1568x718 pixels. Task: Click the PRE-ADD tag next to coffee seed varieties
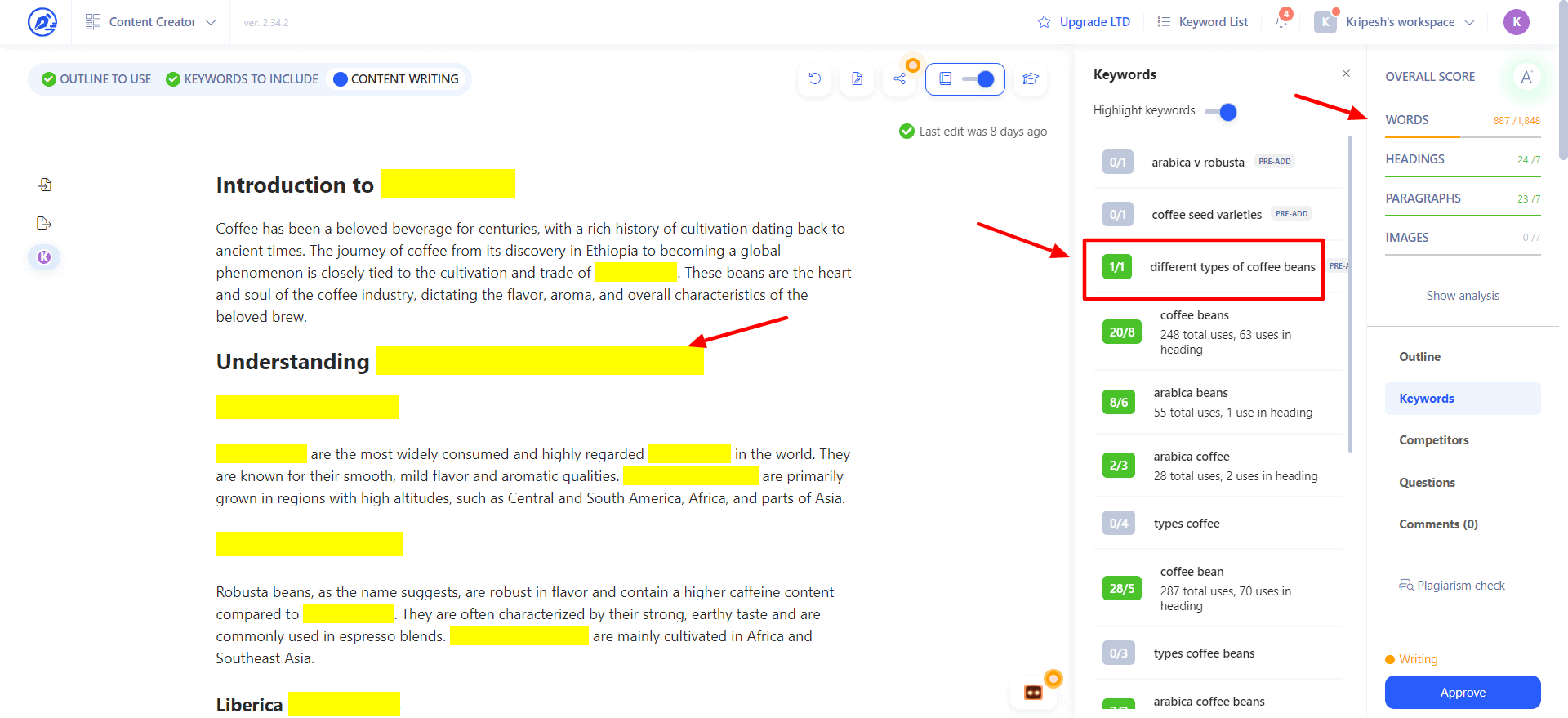pyautogui.click(x=1291, y=214)
